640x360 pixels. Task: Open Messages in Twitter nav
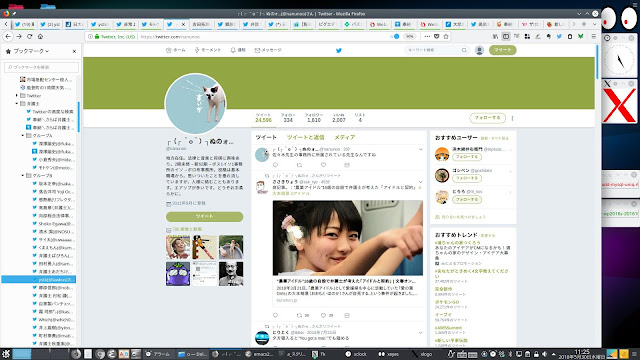click(268, 50)
